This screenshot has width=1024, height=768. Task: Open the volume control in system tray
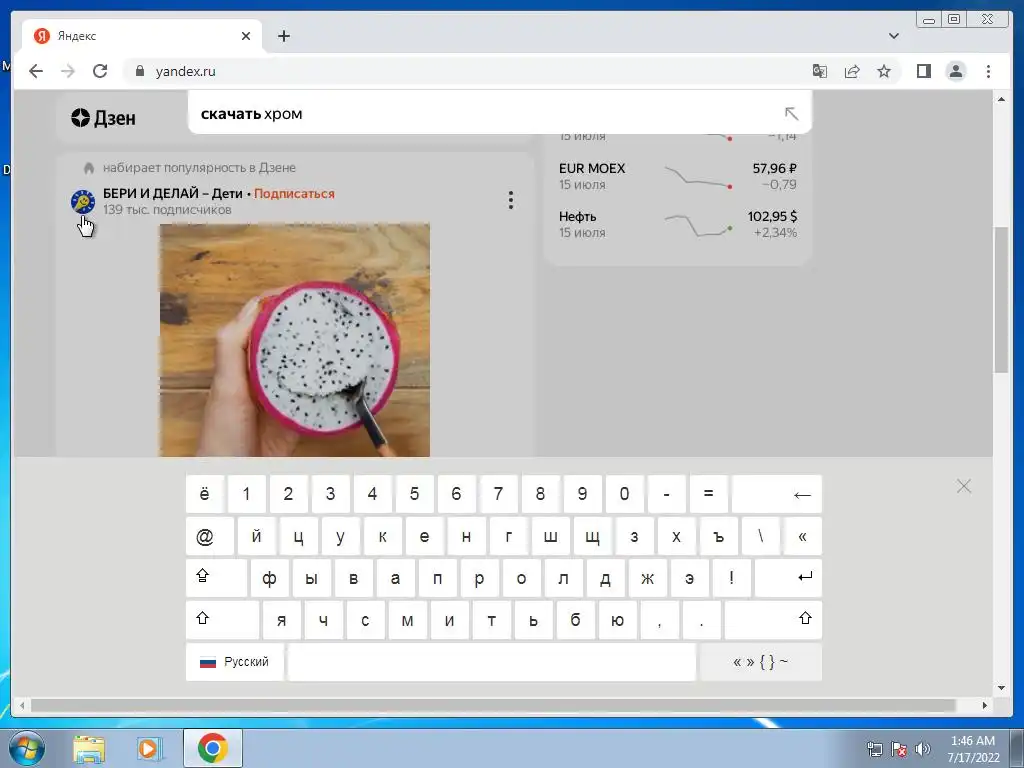pos(923,749)
